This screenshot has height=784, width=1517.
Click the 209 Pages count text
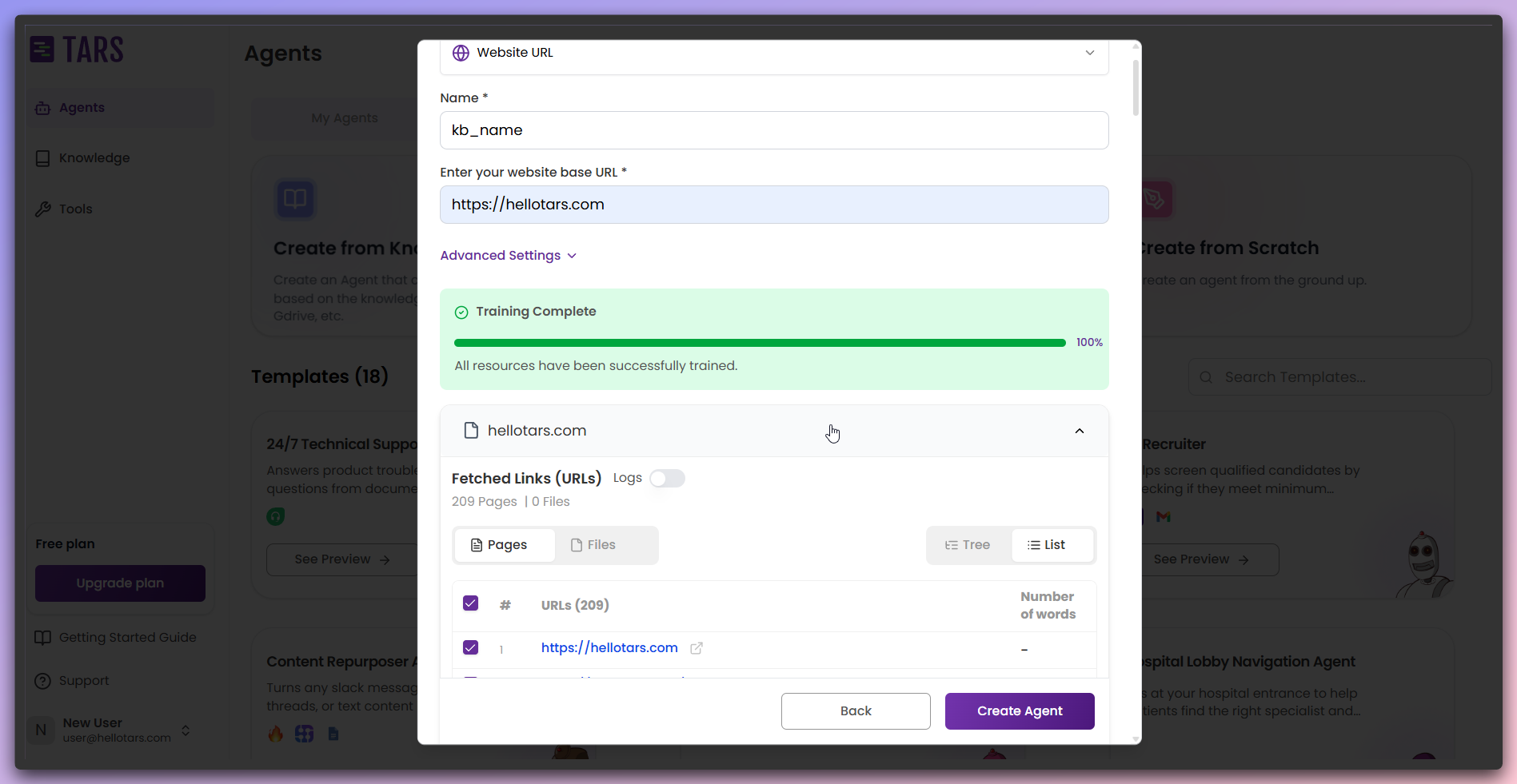tap(485, 502)
